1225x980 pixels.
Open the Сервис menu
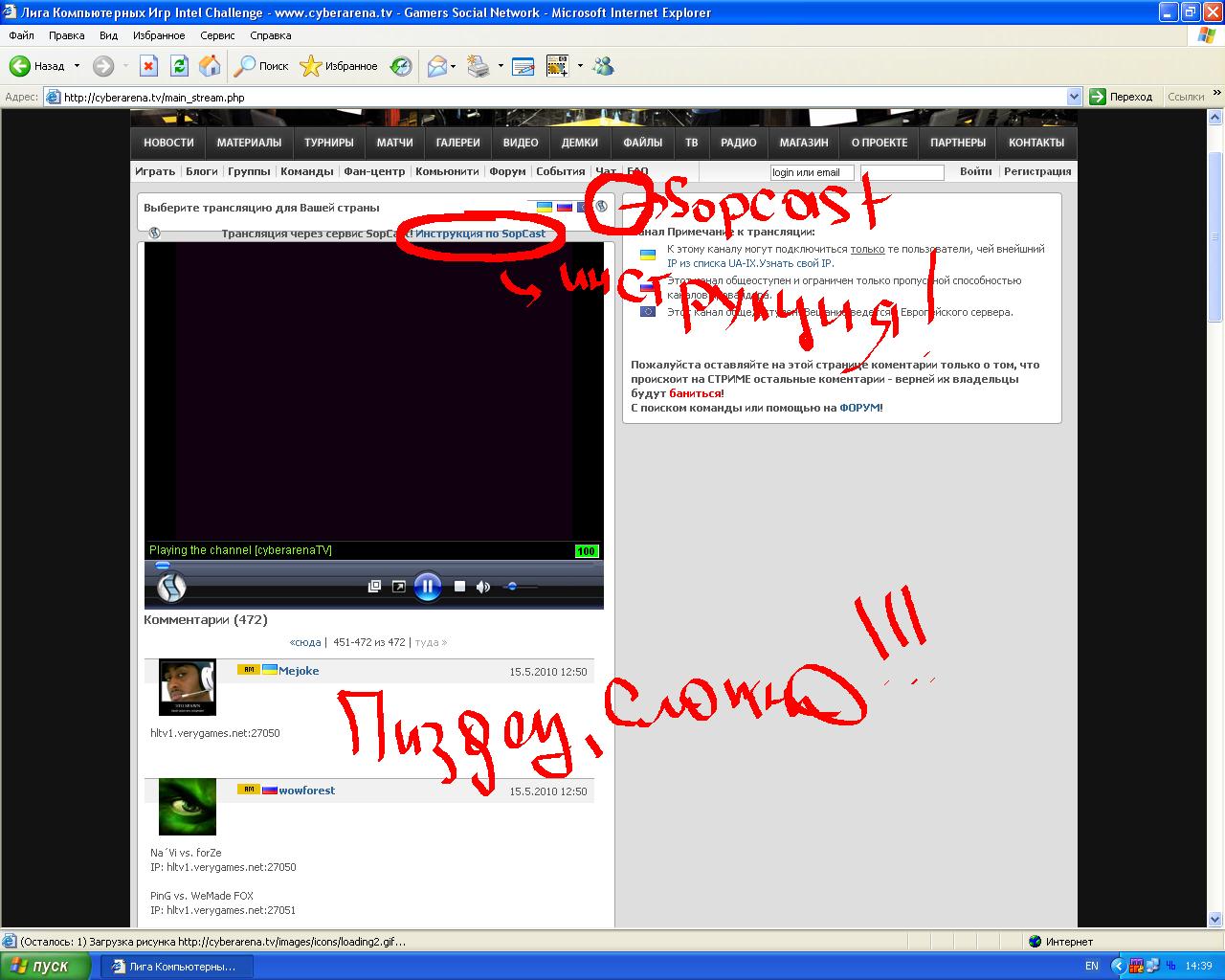217,35
